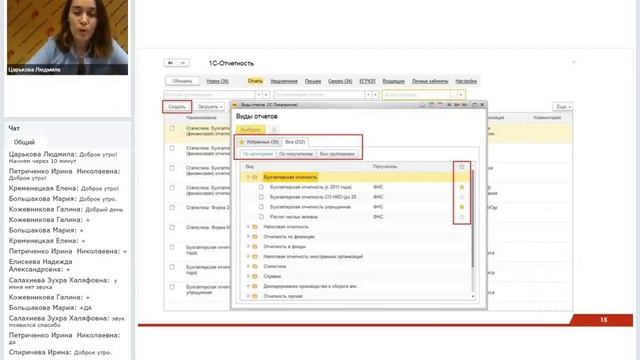Open dropdown arrow of the organization filter field
This screenshot has height=360, width=640.
(259, 95)
